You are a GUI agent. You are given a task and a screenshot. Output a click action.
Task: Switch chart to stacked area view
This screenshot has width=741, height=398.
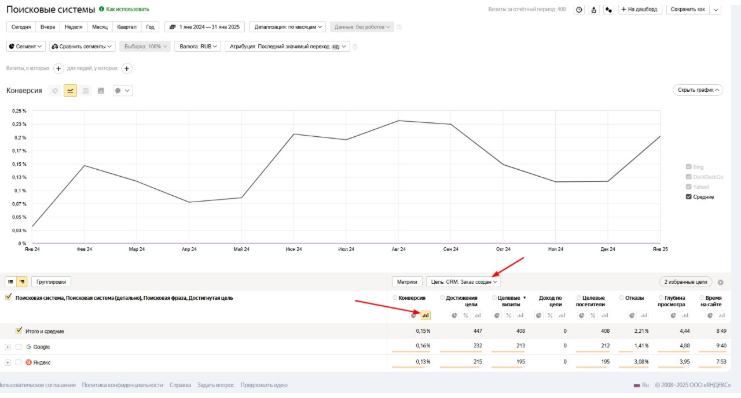(86, 91)
